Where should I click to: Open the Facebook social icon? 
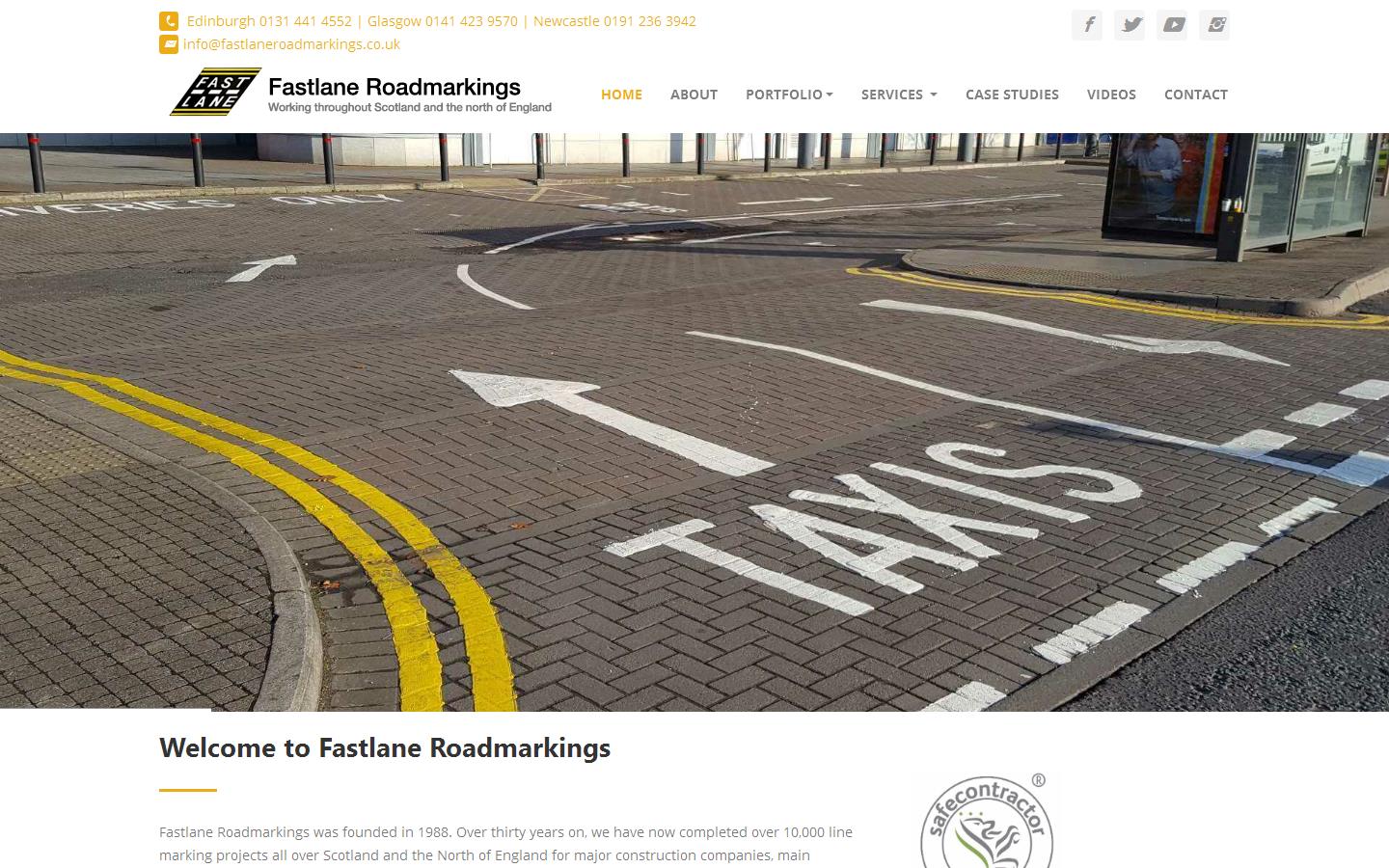point(1087,25)
